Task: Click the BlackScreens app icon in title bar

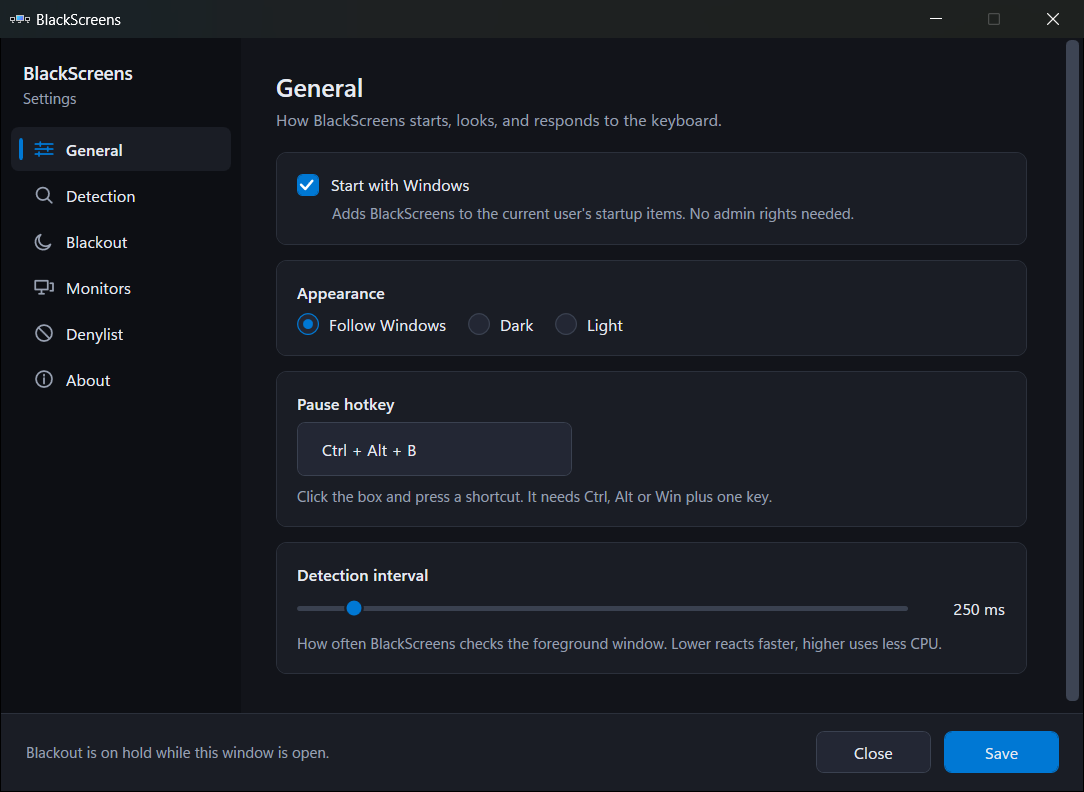Action: (19, 19)
